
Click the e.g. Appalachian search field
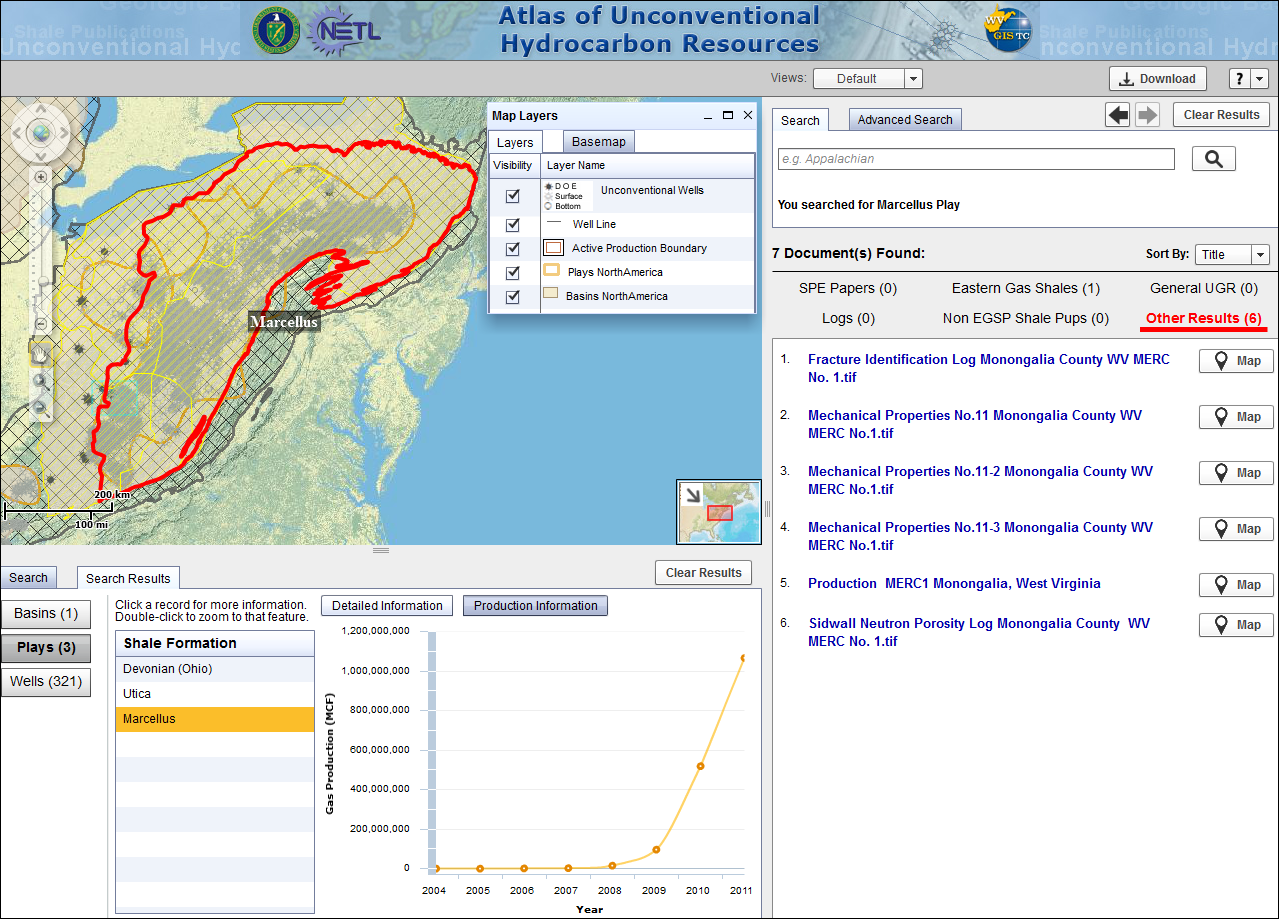(976, 159)
